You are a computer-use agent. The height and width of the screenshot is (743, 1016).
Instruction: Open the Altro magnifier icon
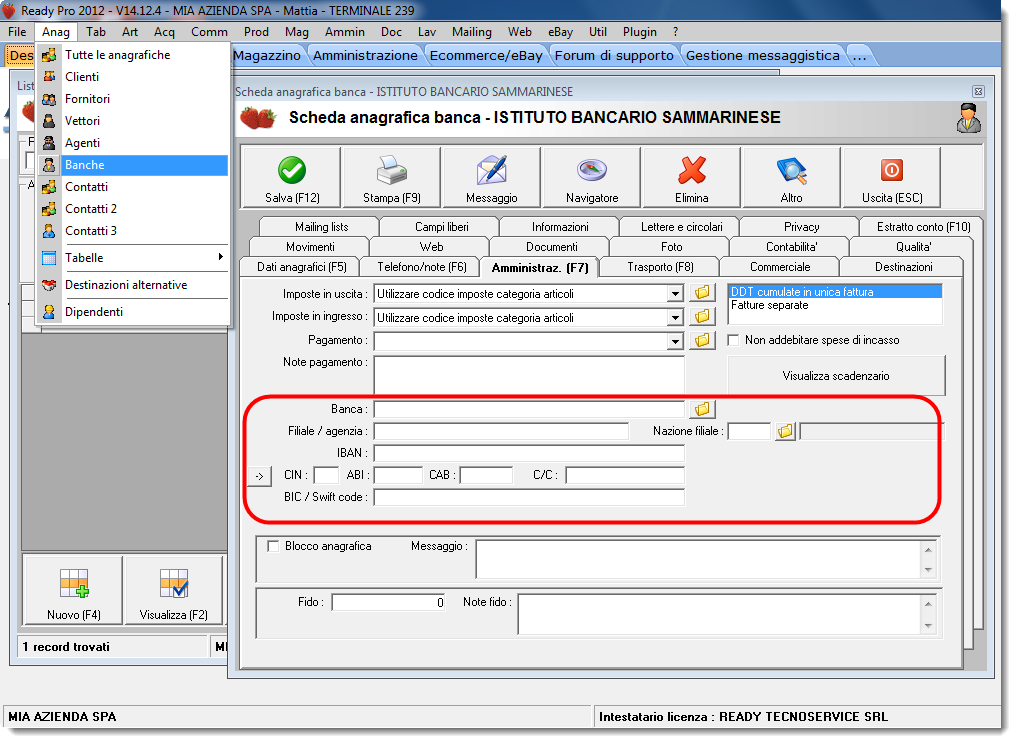pyautogui.click(x=792, y=170)
